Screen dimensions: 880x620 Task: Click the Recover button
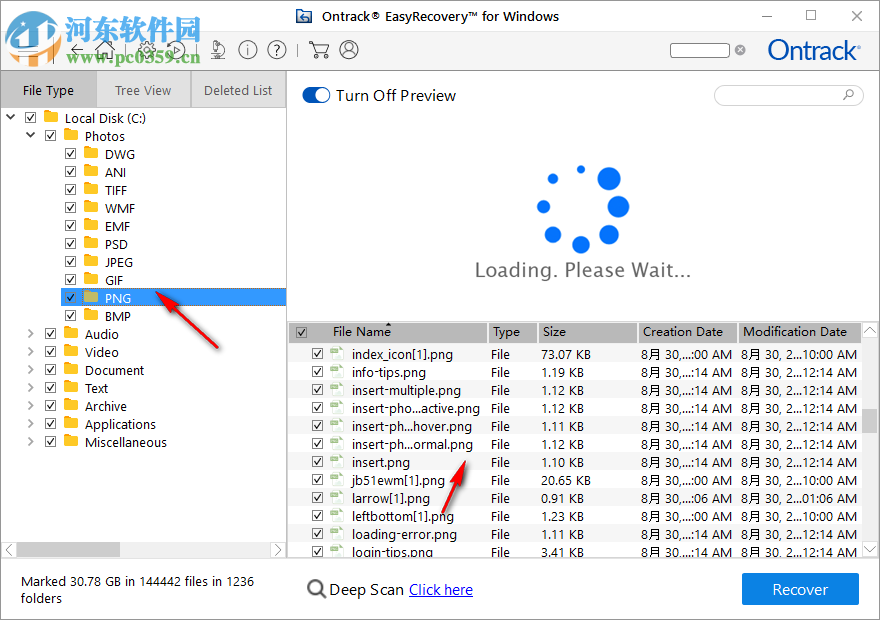pos(800,589)
